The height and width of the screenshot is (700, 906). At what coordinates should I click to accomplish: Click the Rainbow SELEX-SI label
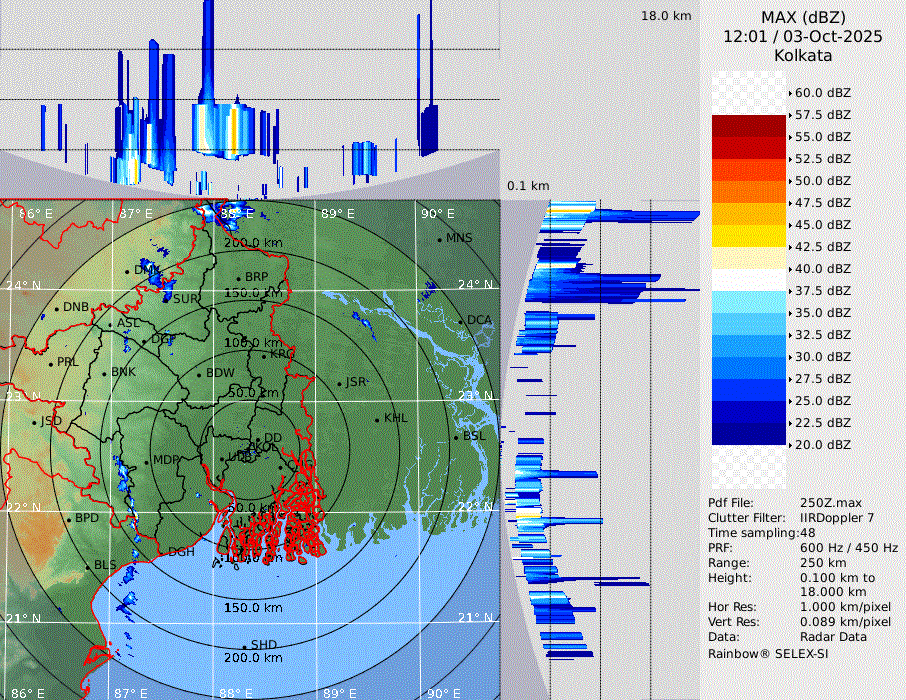point(768,653)
